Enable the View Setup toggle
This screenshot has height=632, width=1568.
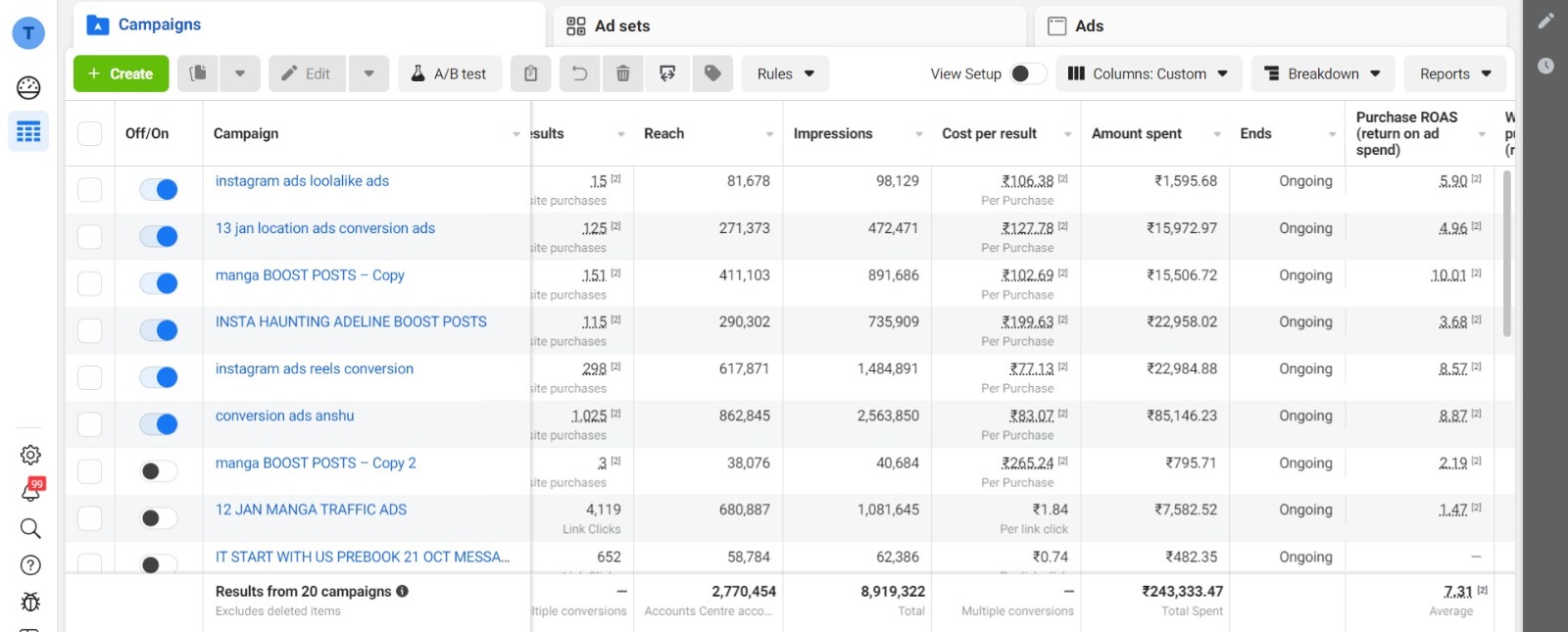1027,73
